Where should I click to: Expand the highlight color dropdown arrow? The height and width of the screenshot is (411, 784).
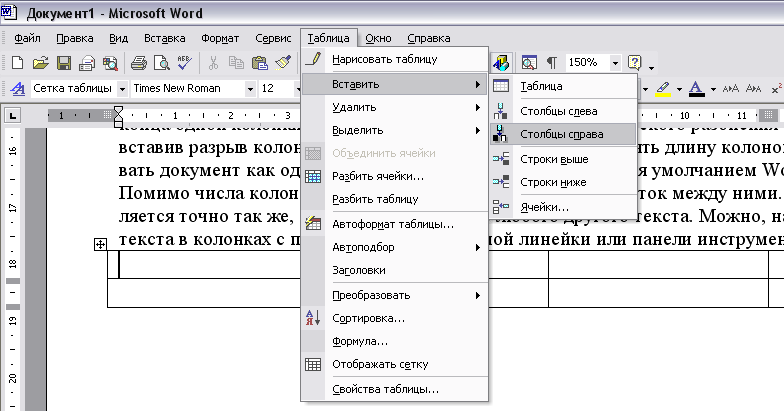(x=679, y=89)
